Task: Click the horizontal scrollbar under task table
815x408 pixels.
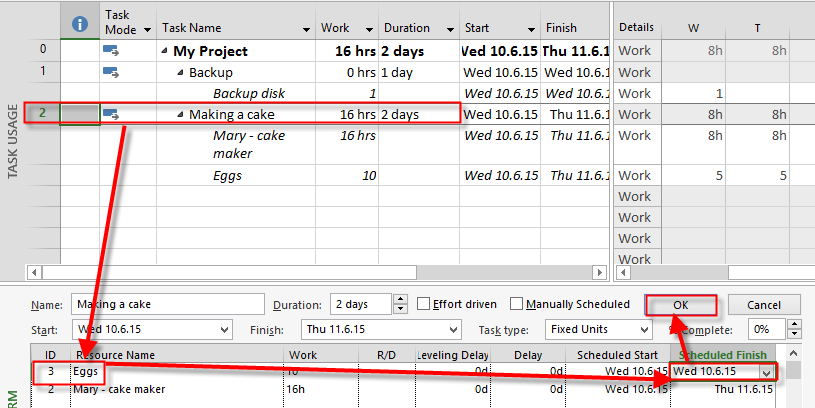Action: [x=320, y=271]
